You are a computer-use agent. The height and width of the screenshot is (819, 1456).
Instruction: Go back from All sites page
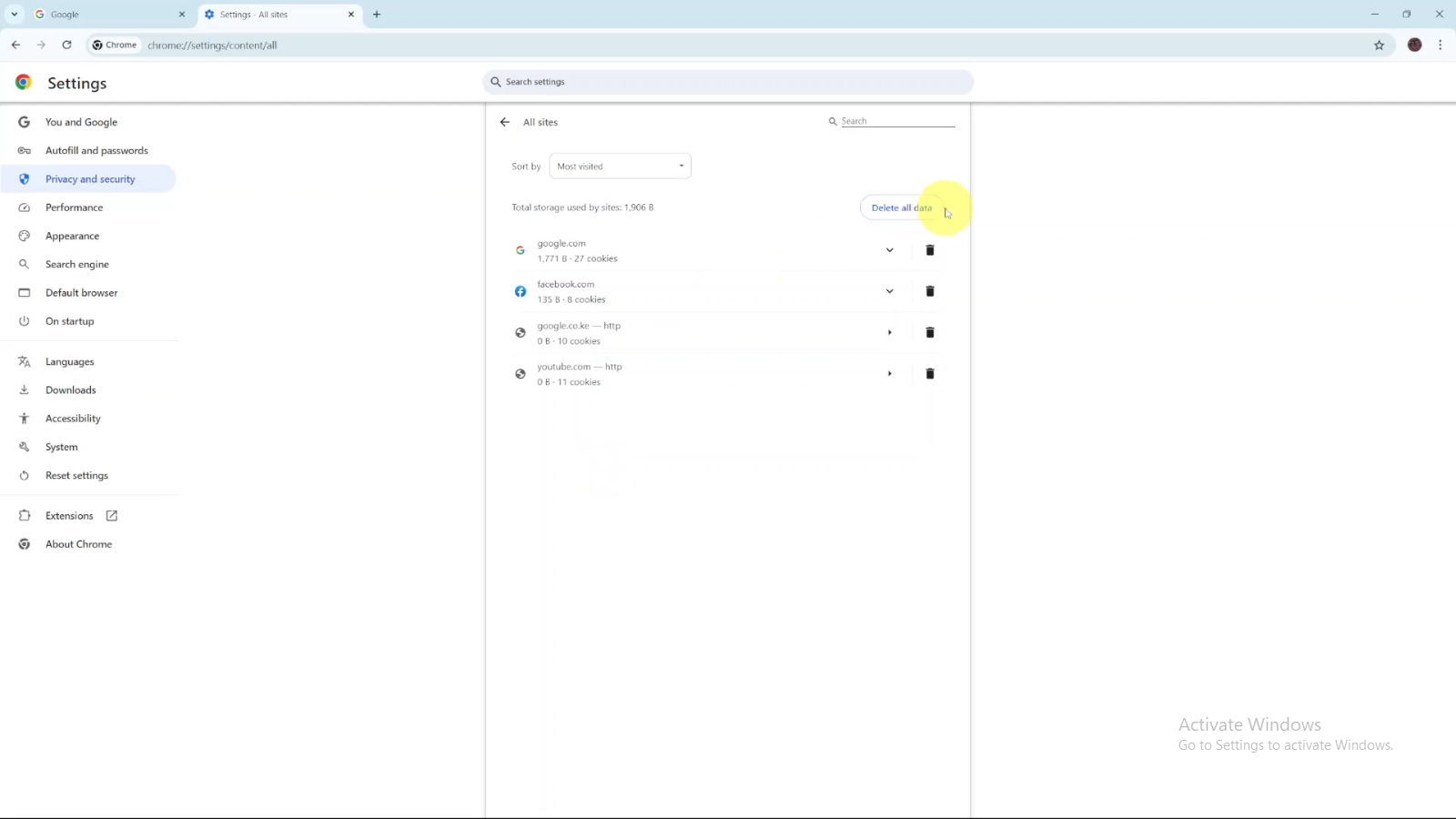click(x=505, y=122)
